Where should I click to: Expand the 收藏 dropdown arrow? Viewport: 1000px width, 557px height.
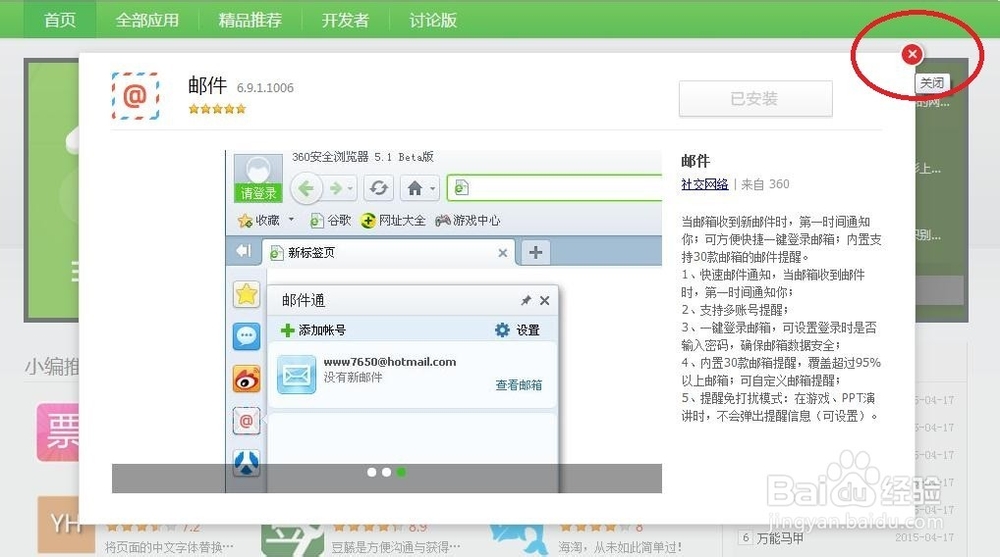coord(291,219)
